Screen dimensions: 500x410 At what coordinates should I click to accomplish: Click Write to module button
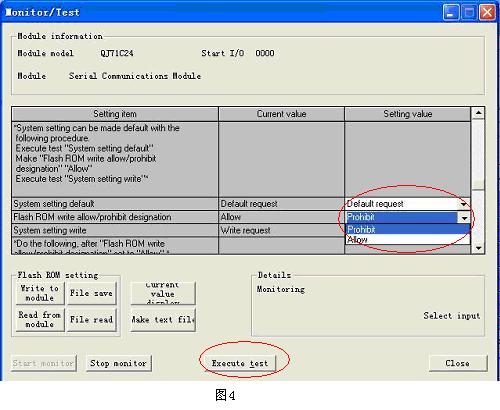[40, 293]
